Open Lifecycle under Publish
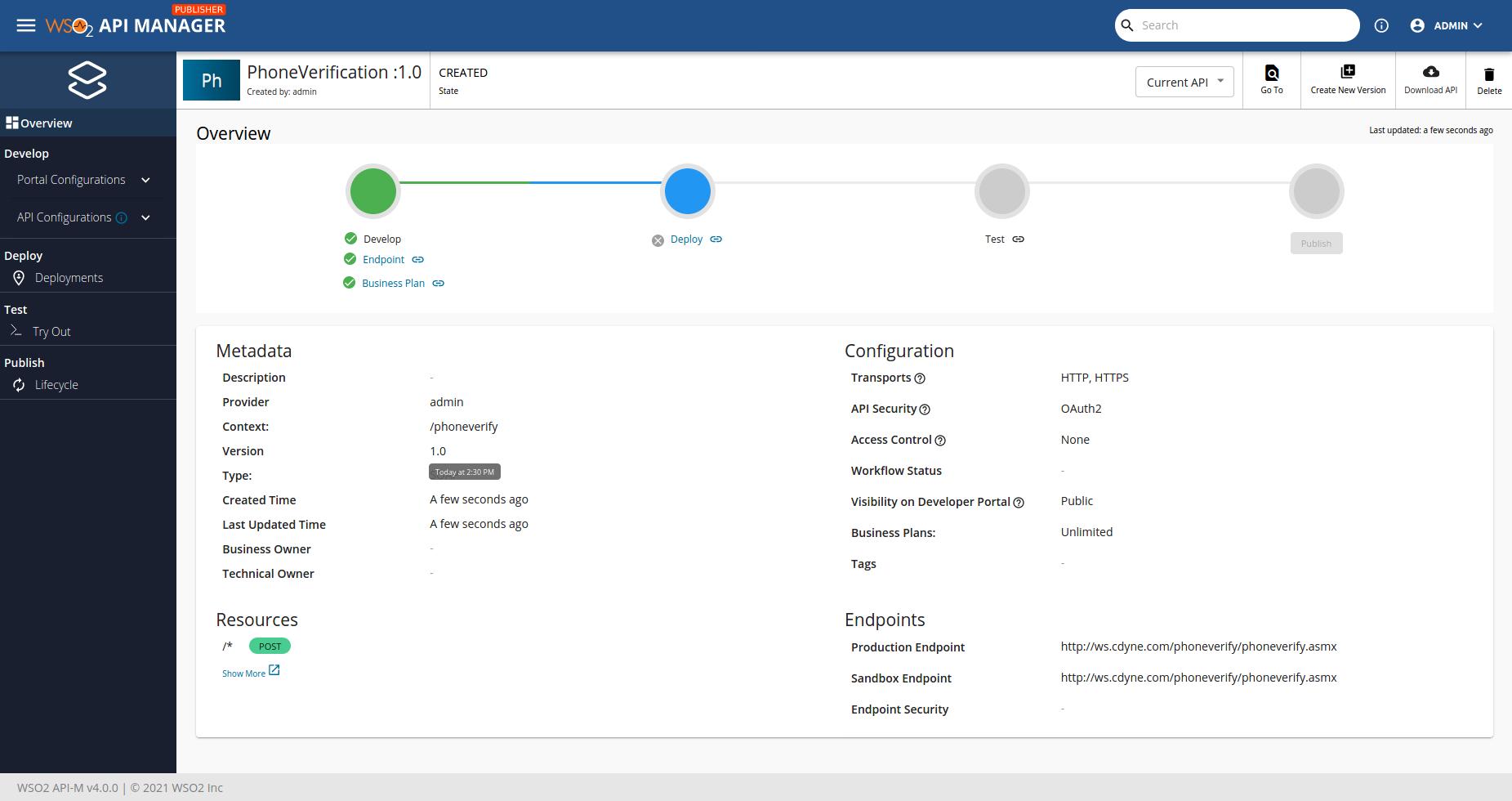This screenshot has height=801, width=1512. click(56, 384)
